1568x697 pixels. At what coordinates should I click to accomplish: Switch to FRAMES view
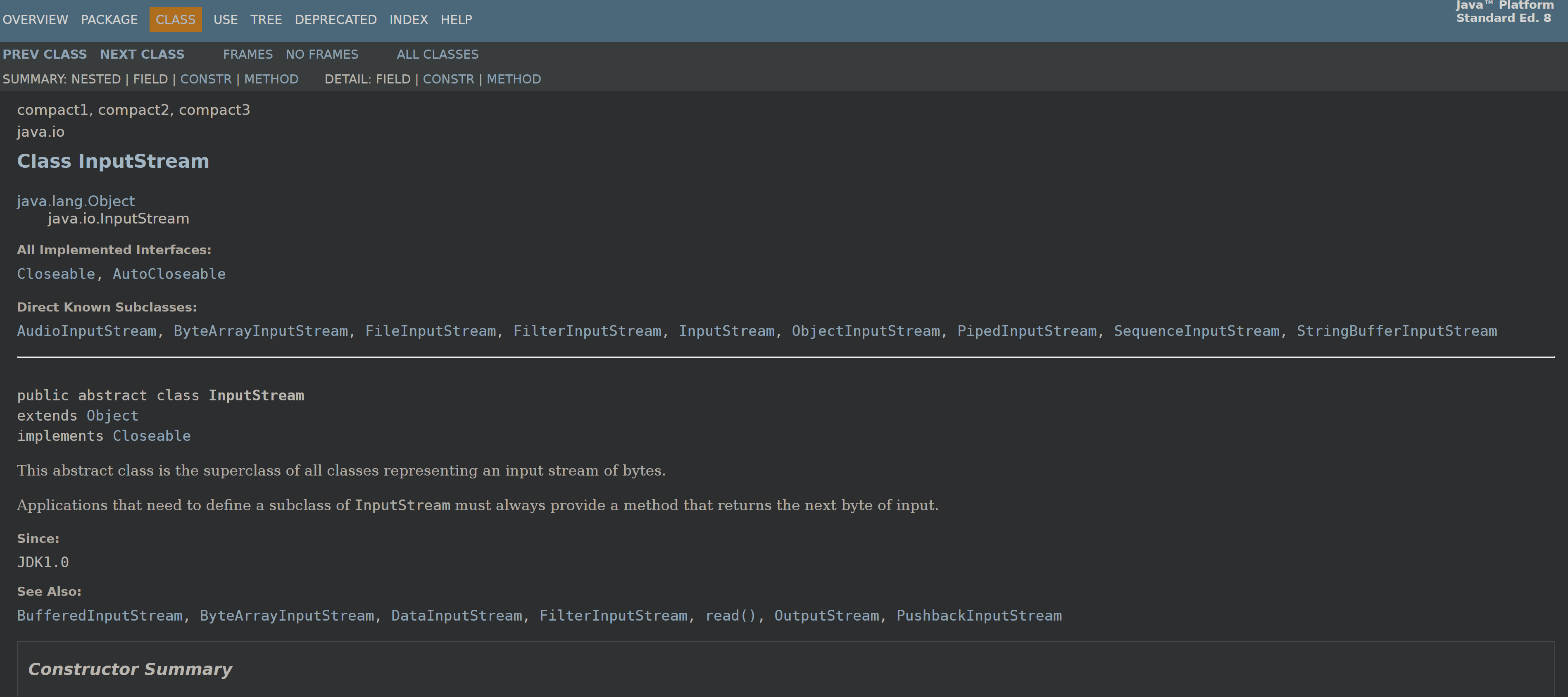point(248,54)
